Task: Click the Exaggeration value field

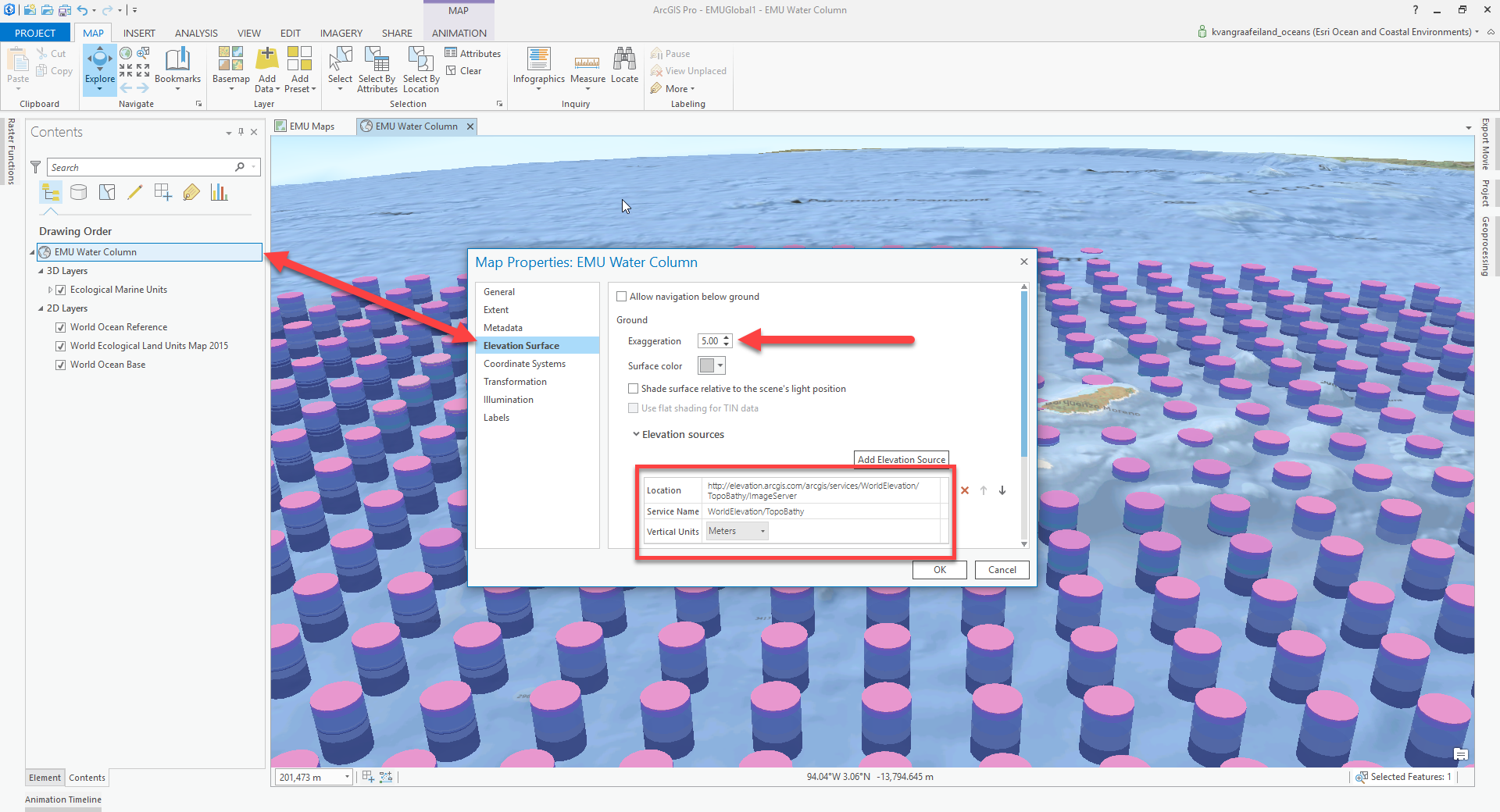Action: [710, 341]
